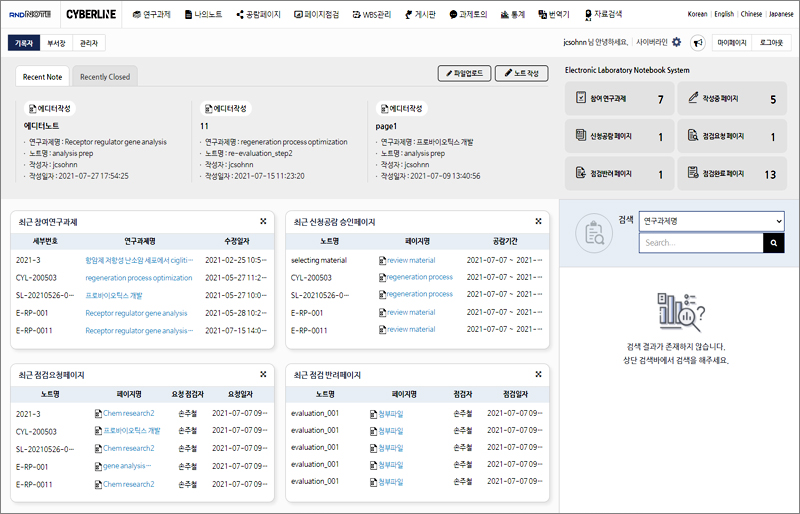The height and width of the screenshot is (514, 800).
Task: Open the regeneration process optimization project link
Action: pyautogui.click(x=138, y=277)
